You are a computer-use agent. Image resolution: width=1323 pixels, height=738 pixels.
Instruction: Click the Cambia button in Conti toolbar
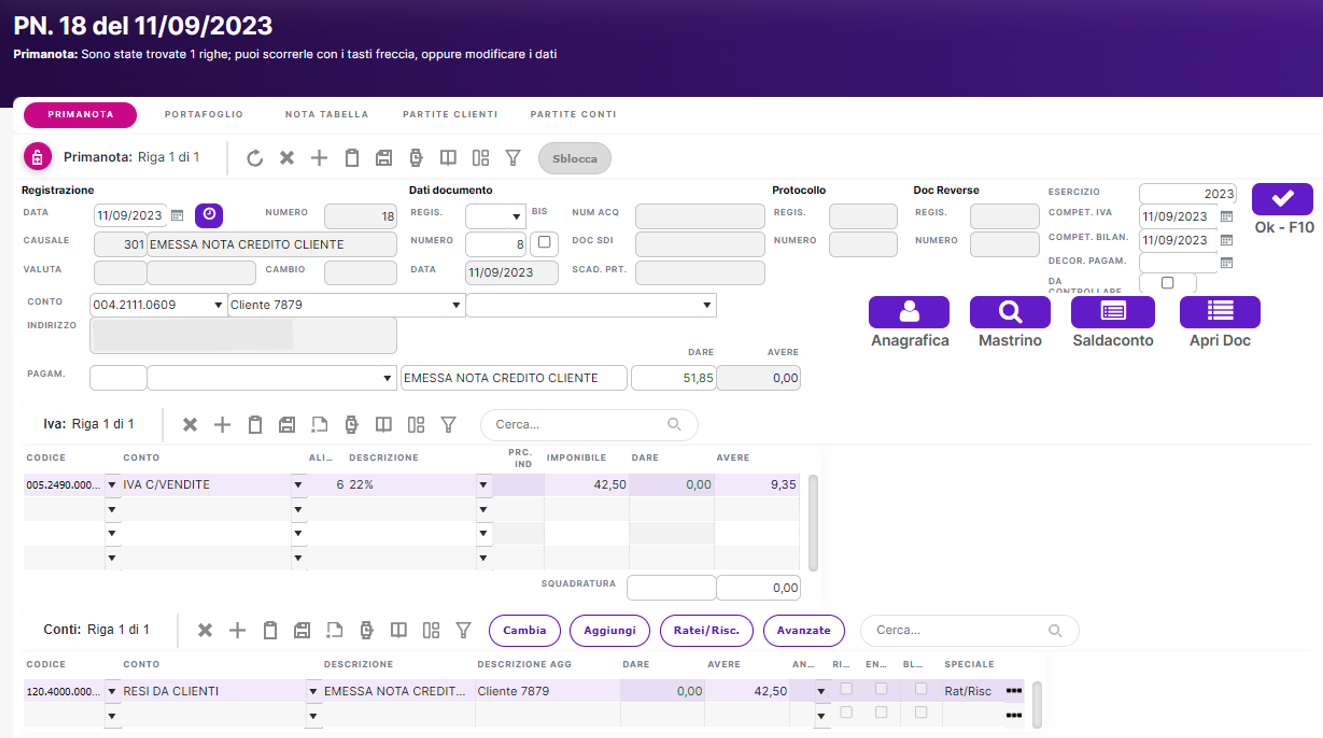pyautogui.click(x=525, y=631)
